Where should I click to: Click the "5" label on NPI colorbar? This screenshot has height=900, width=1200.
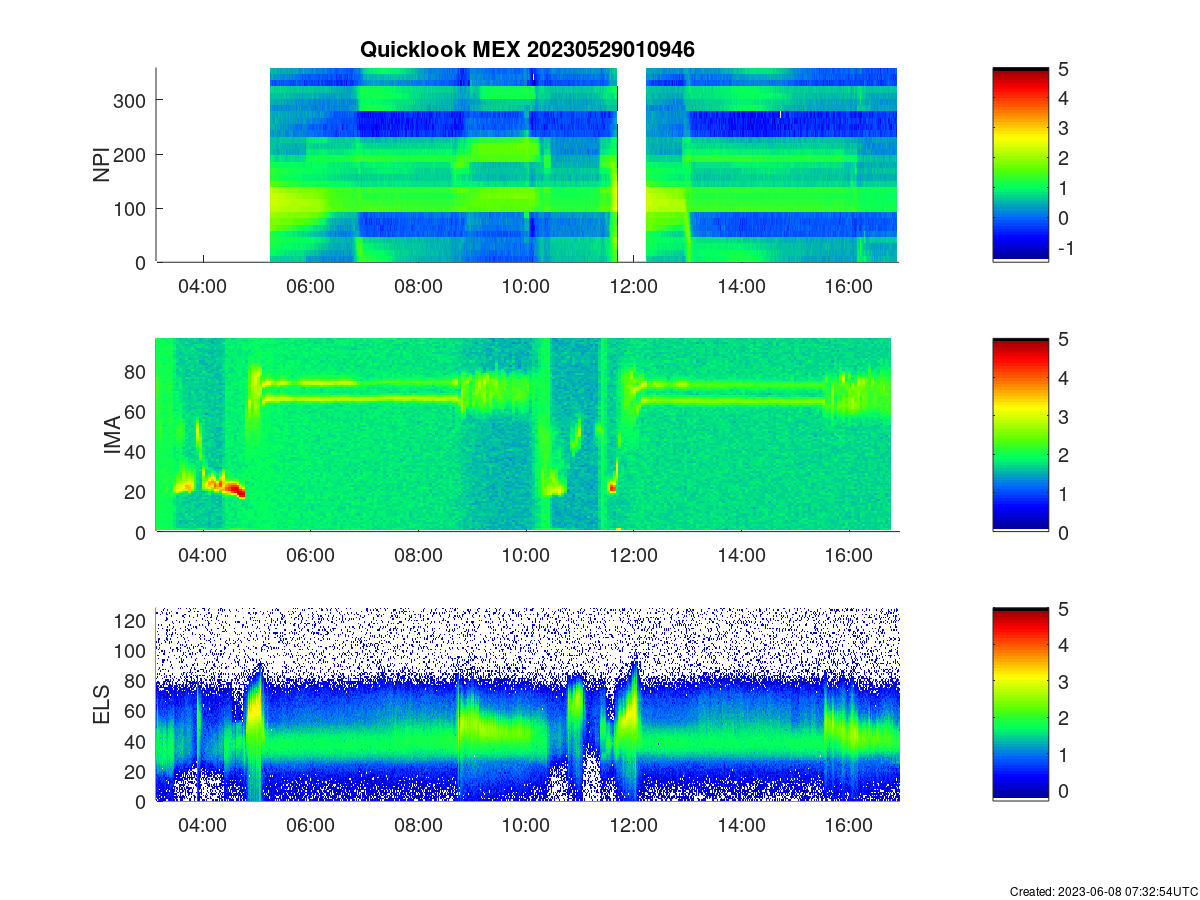1064,68
